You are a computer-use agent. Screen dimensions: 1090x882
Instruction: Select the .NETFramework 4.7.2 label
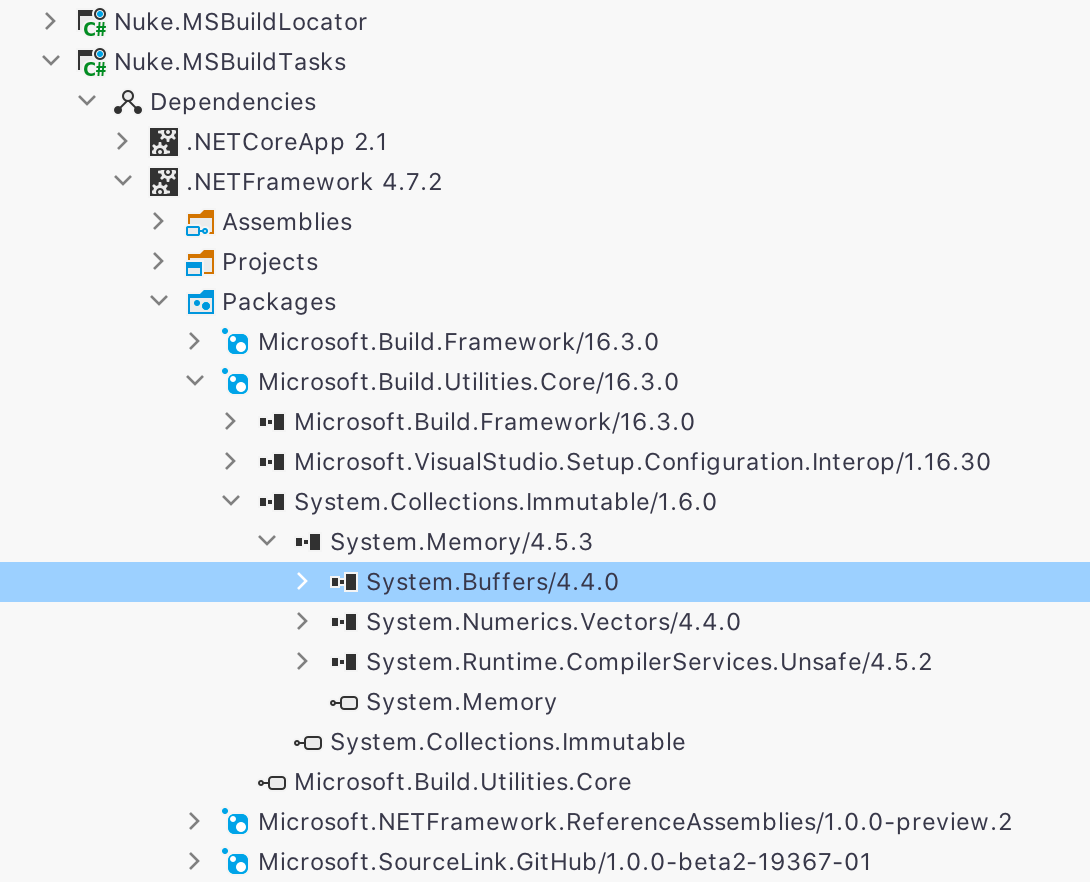[314, 181]
